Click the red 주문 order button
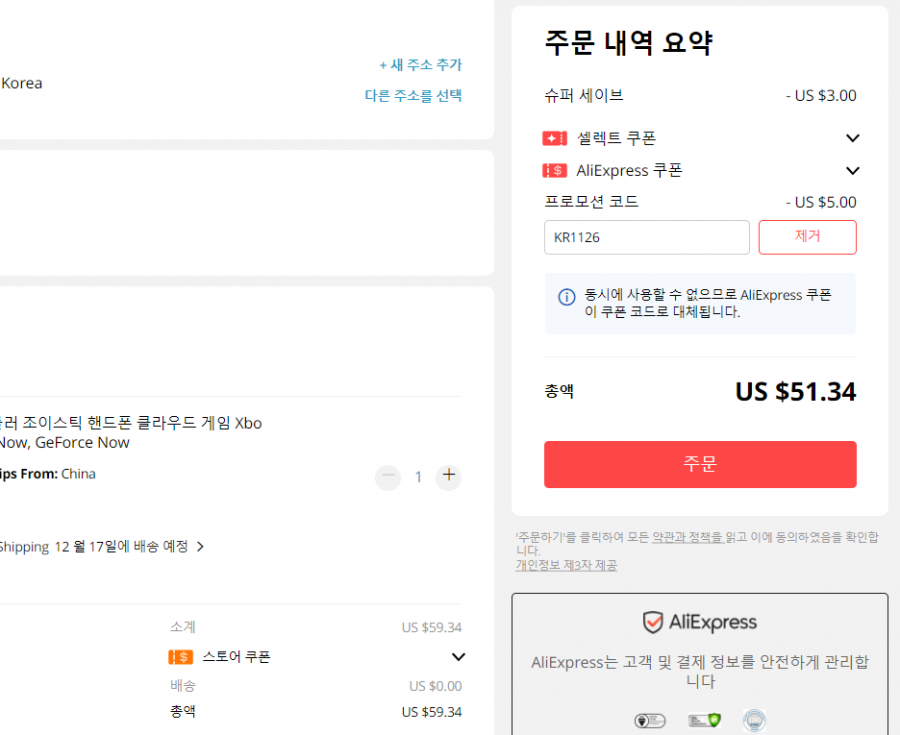This screenshot has width=900, height=735. (x=700, y=464)
